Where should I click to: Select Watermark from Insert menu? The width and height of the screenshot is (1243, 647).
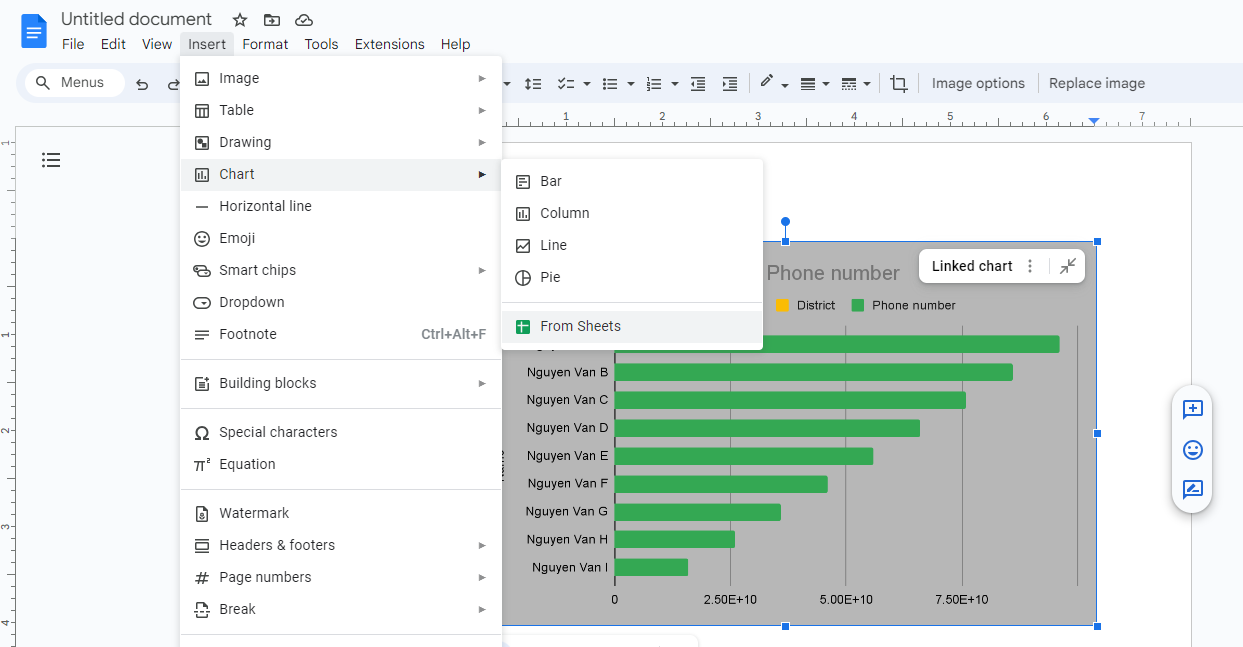click(254, 513)
